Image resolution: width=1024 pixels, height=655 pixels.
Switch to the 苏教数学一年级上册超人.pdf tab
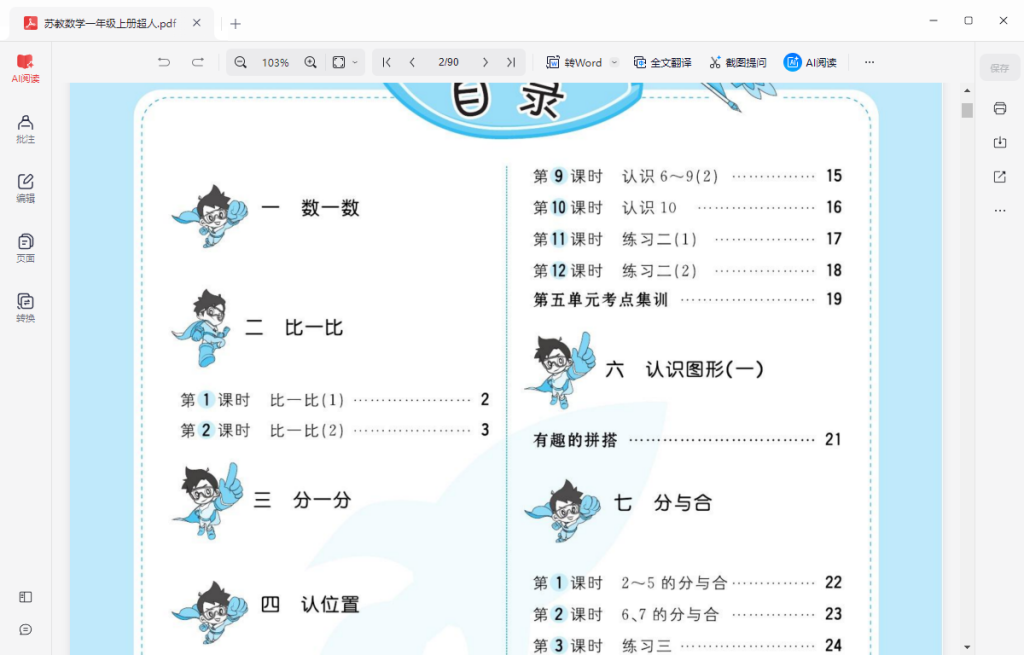pos(110,22)
